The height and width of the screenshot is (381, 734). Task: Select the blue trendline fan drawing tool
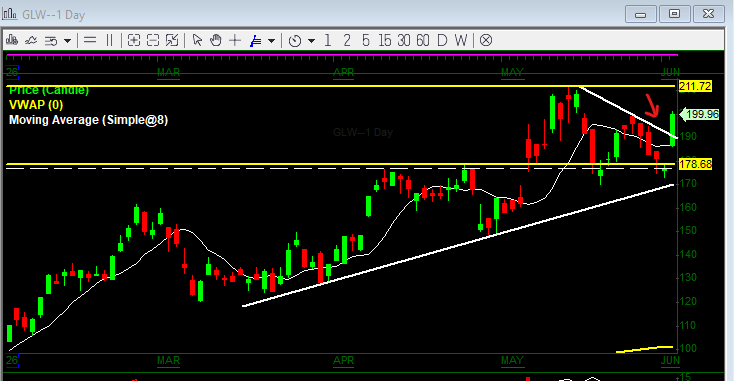coord(256,41)
